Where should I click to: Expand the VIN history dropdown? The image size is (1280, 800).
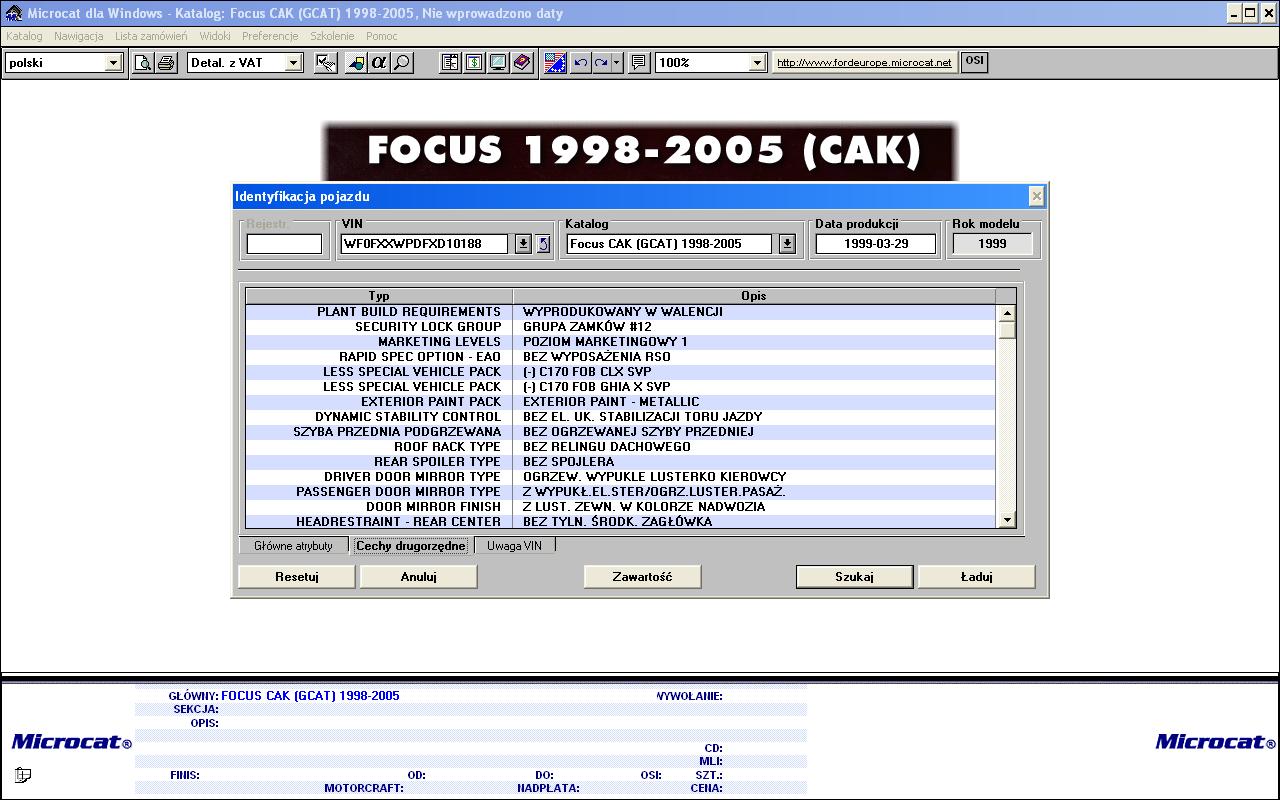[x=523, y=244]
